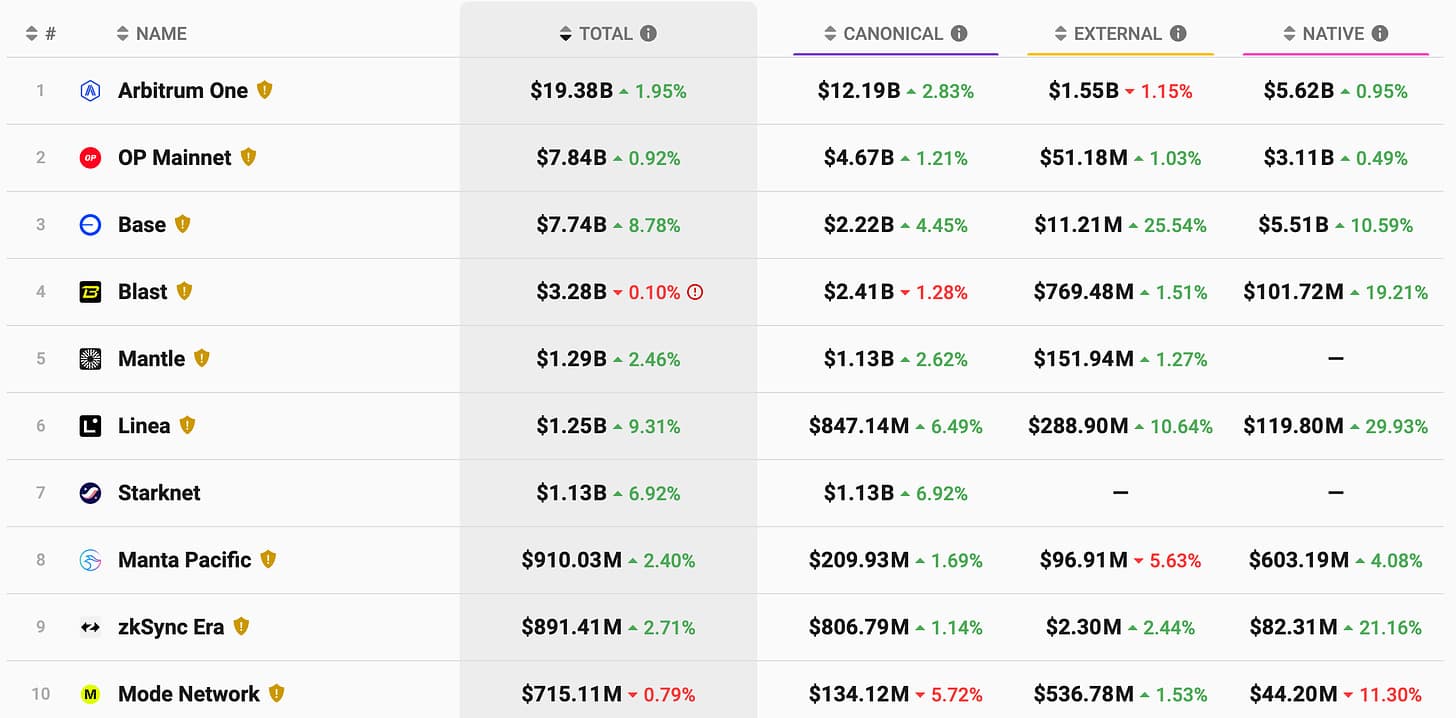Image resolution: width=1456 pixels, height=718 pixels.
Task: Click Mode Network external value $536.78M
Action: (x=1084, y=694)
